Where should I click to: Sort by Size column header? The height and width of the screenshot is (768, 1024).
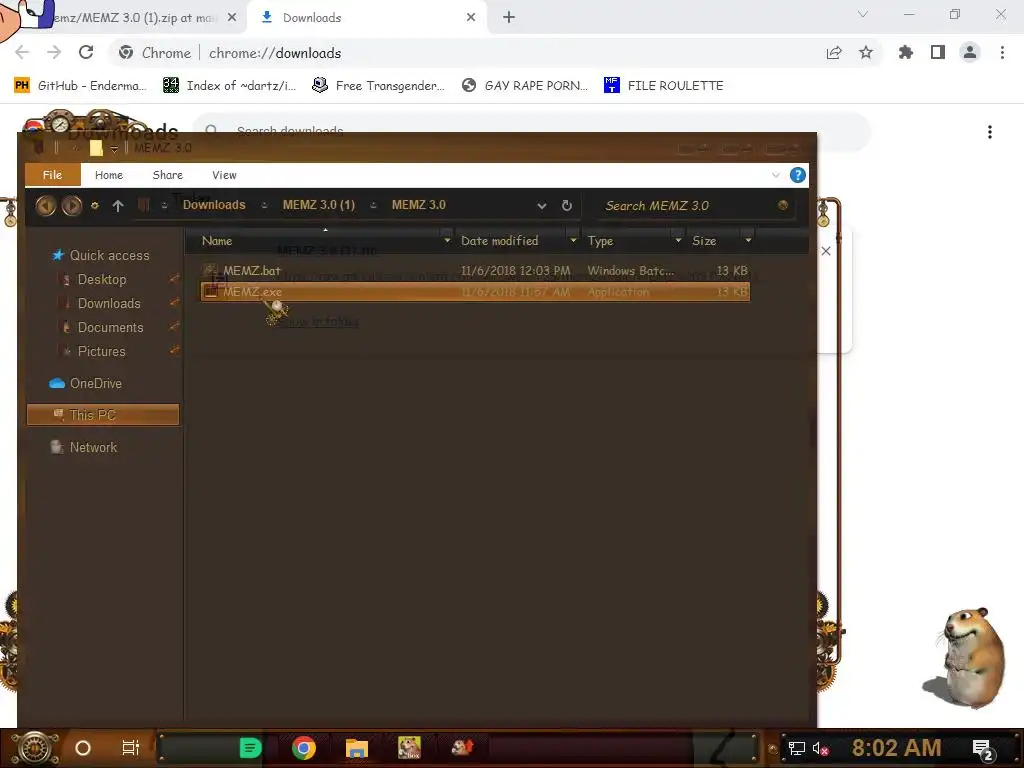click(x=704, y=241)
